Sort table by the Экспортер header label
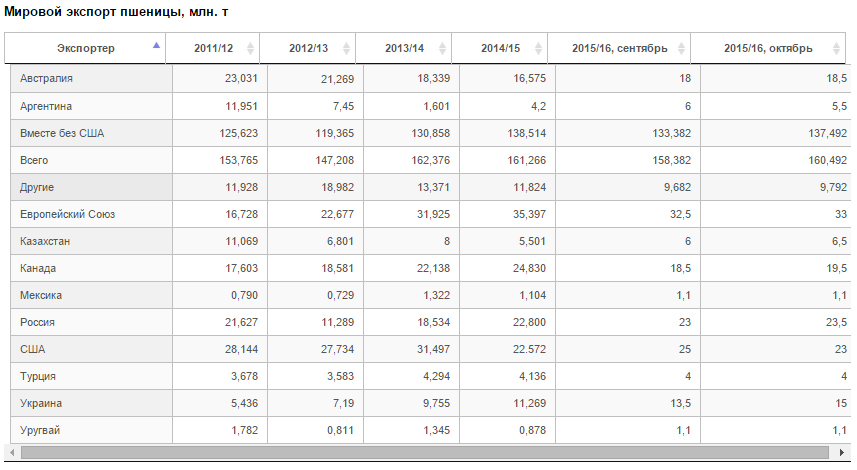This screenshot has height=470, width=857. (x=85, y=48)
